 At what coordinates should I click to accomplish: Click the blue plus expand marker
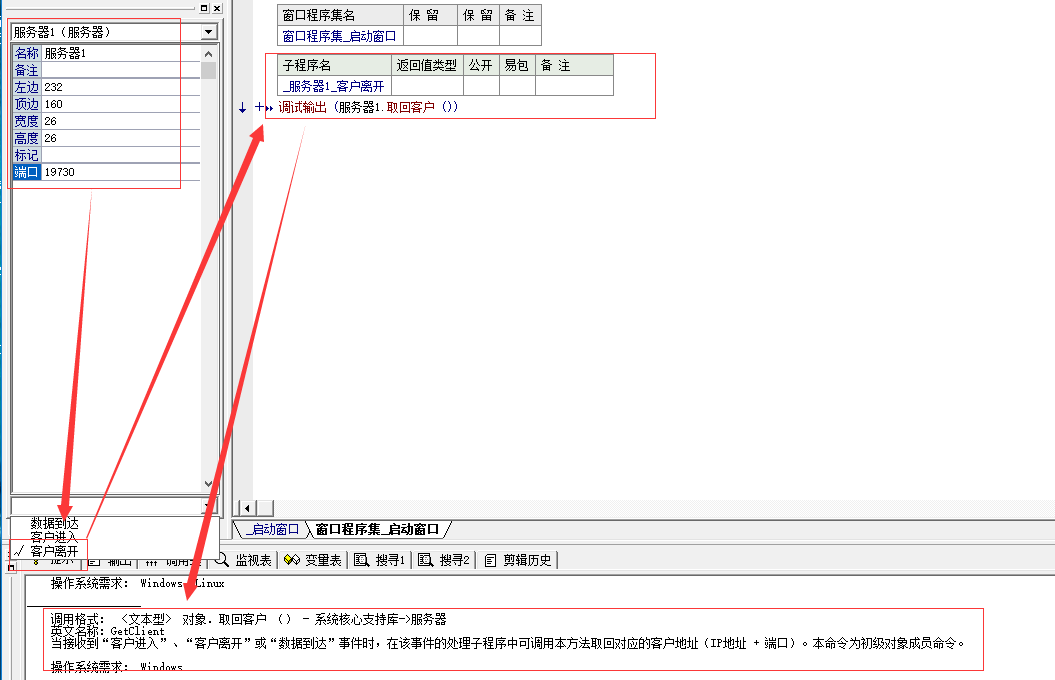point(259,107)
